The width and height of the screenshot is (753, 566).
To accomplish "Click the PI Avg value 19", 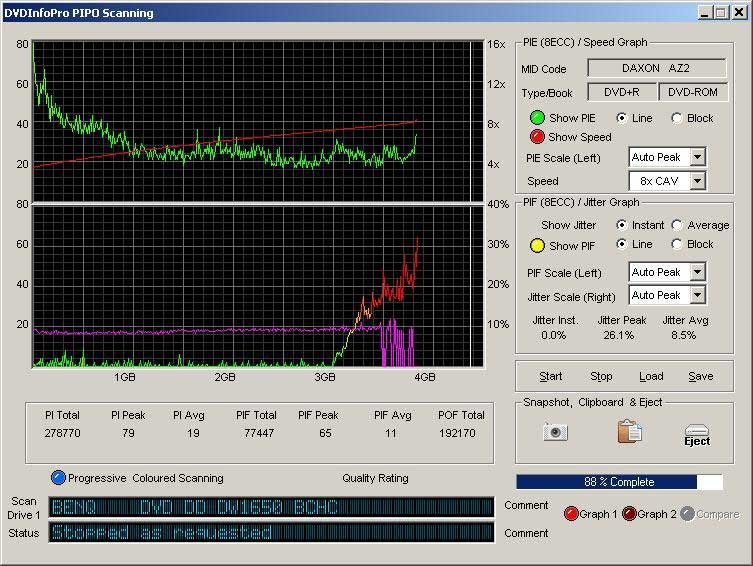I will (193, 433).
